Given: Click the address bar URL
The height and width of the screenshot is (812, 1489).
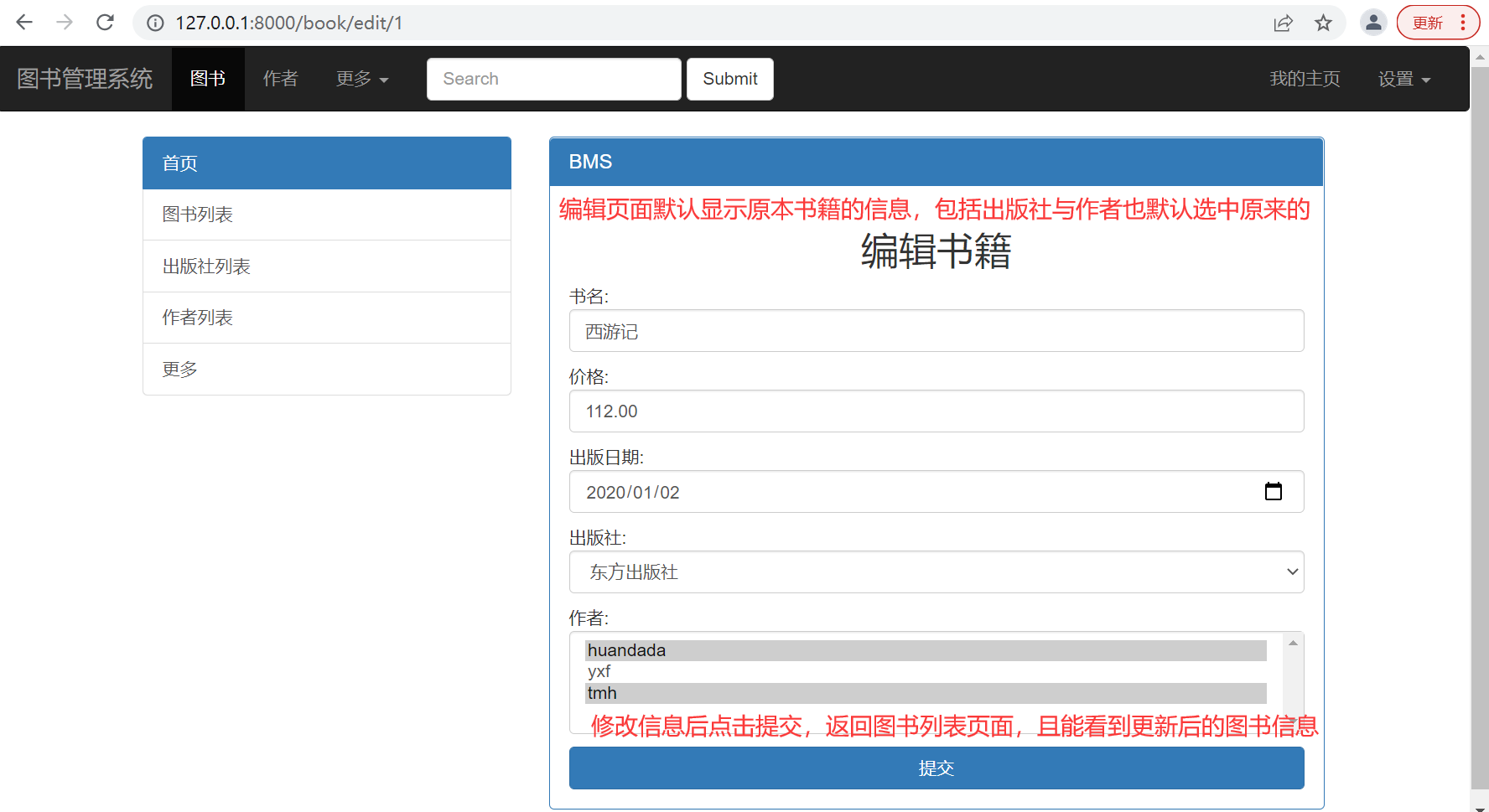Looking at the screenshot, I should coord(289,23).
